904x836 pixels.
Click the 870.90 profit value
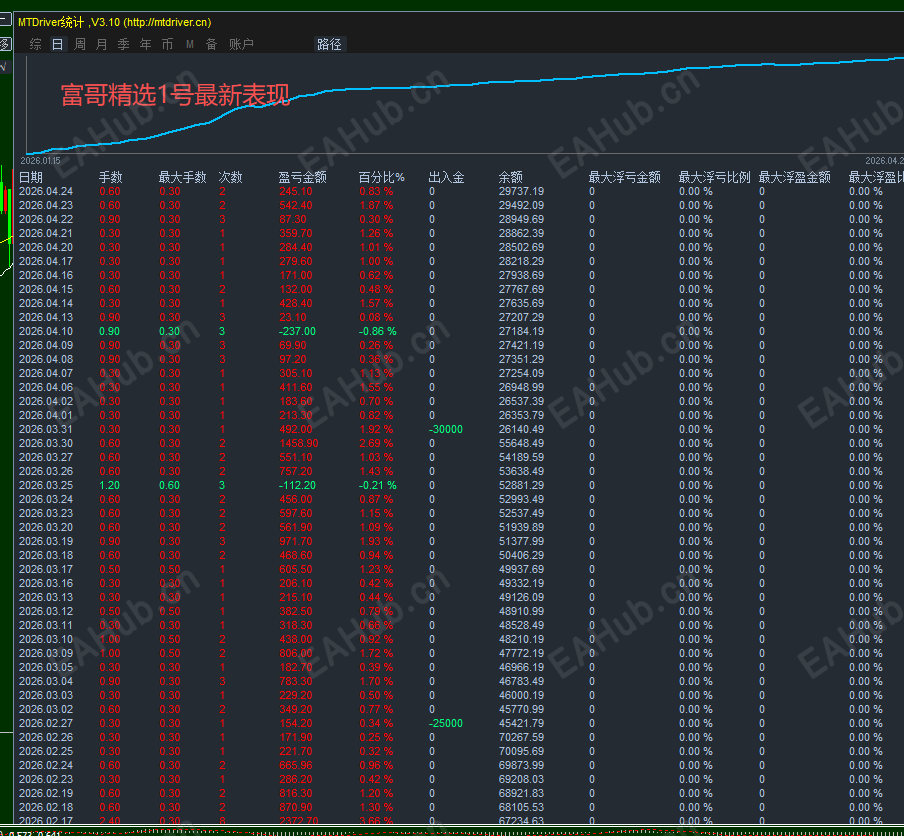[x=296, y=807]
